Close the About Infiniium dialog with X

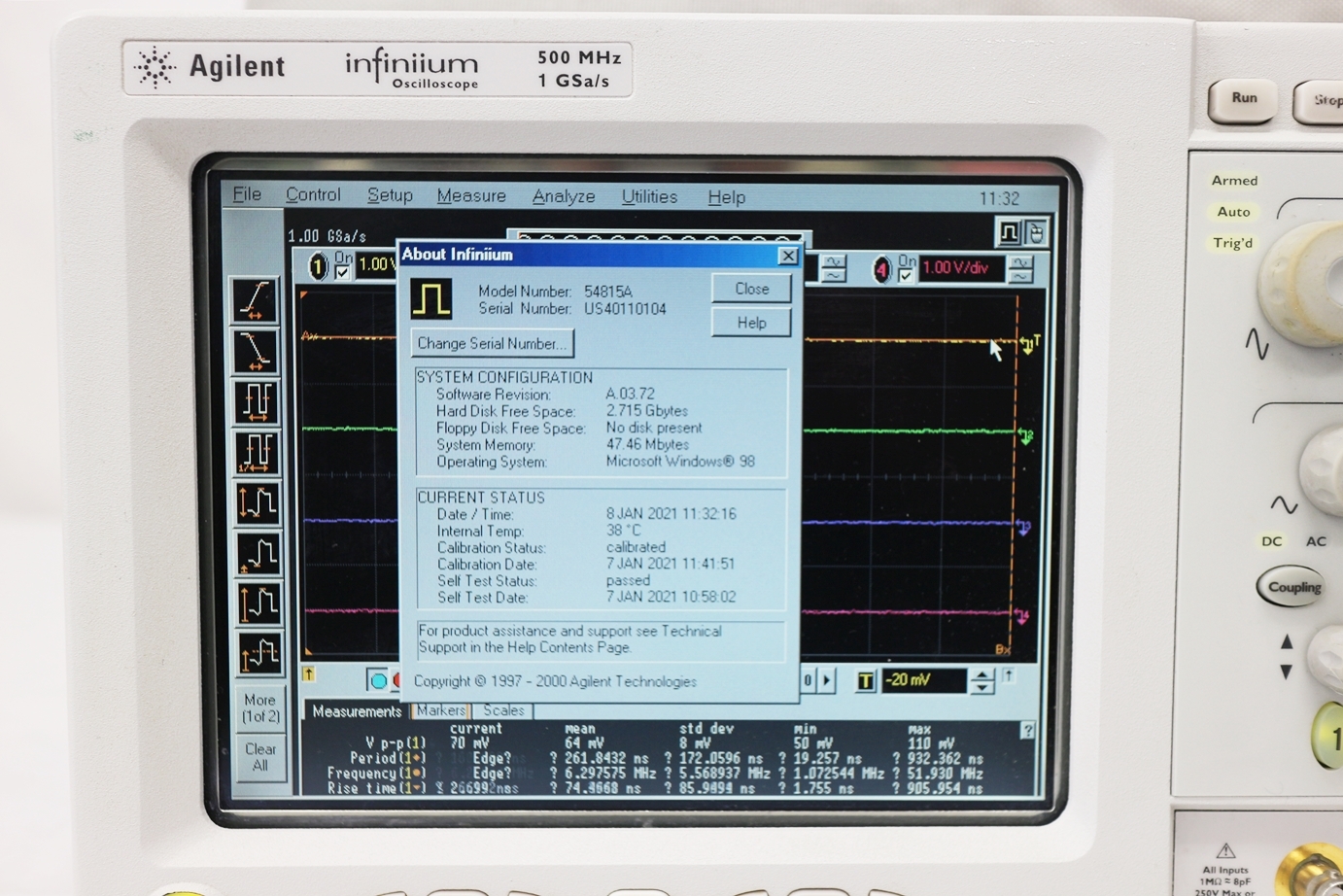788,256
